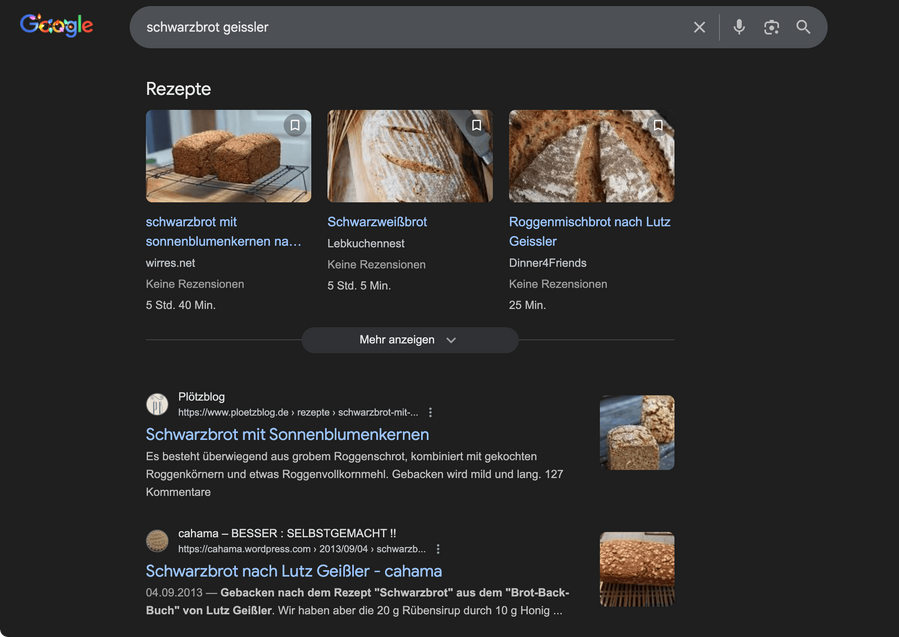
Task: Click the Google logo
Action: [56, 25]
